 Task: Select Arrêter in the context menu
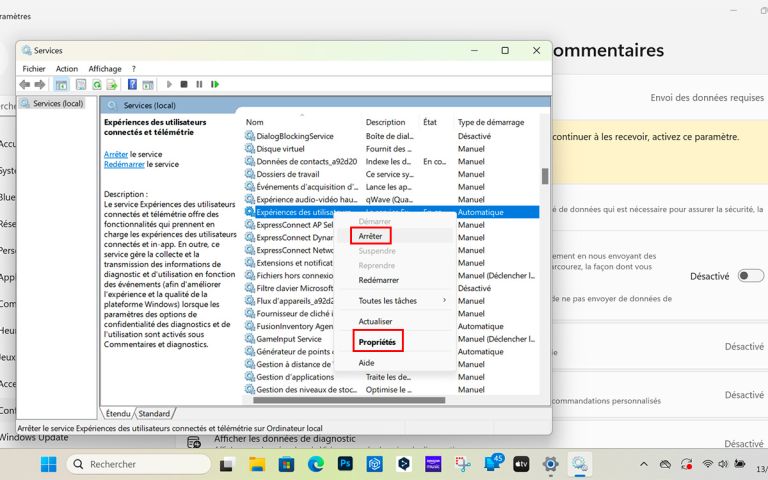370,236
